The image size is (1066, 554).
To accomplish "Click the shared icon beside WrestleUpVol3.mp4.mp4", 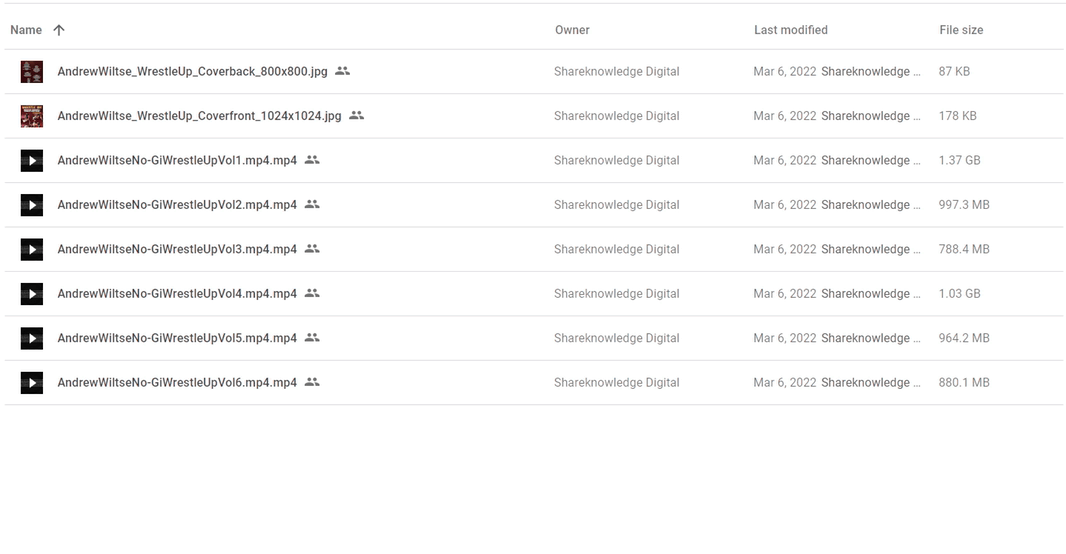I will point(312,249).
